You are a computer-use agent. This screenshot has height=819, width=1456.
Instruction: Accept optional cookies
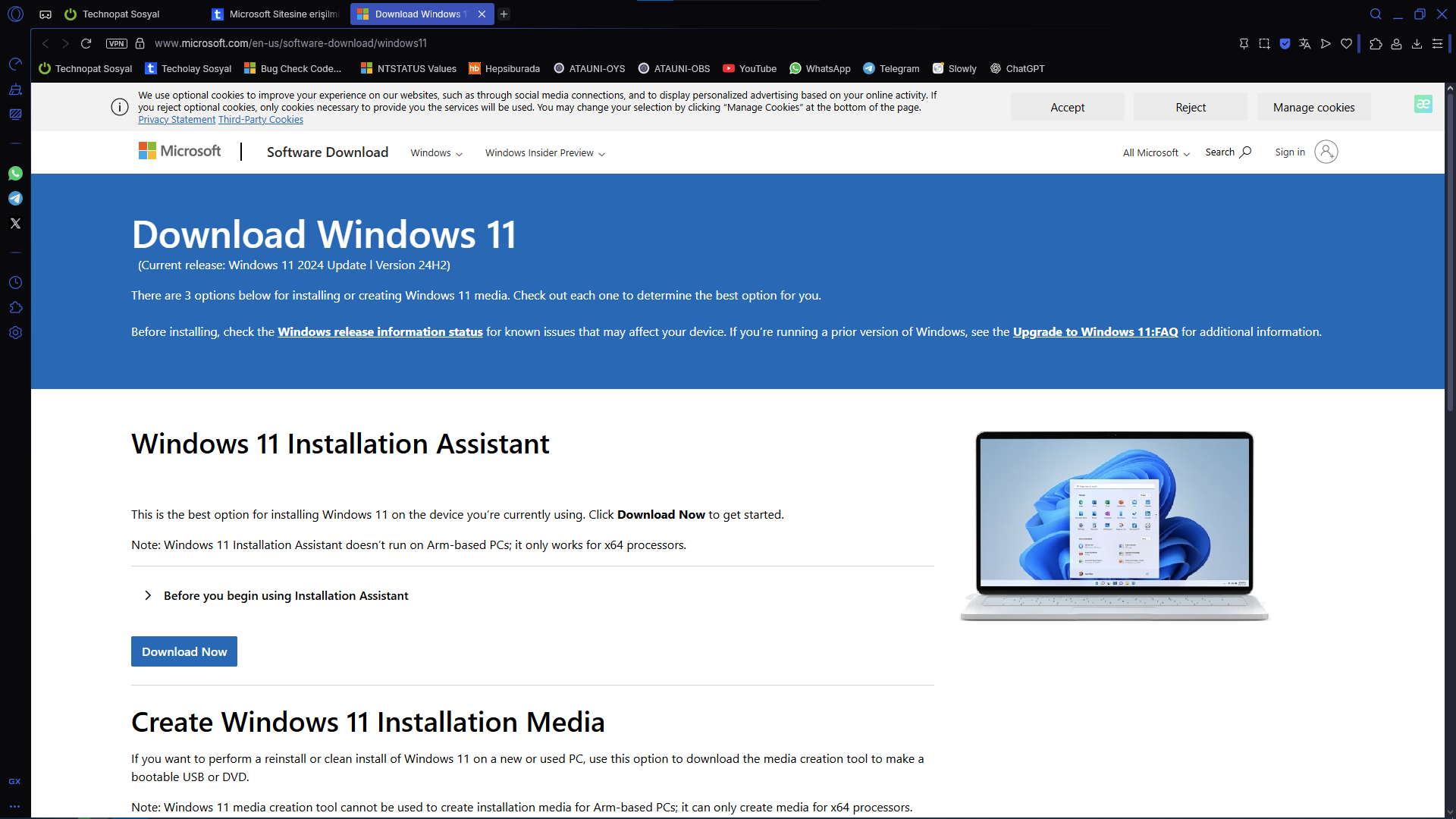click(x=1067, y=108)
